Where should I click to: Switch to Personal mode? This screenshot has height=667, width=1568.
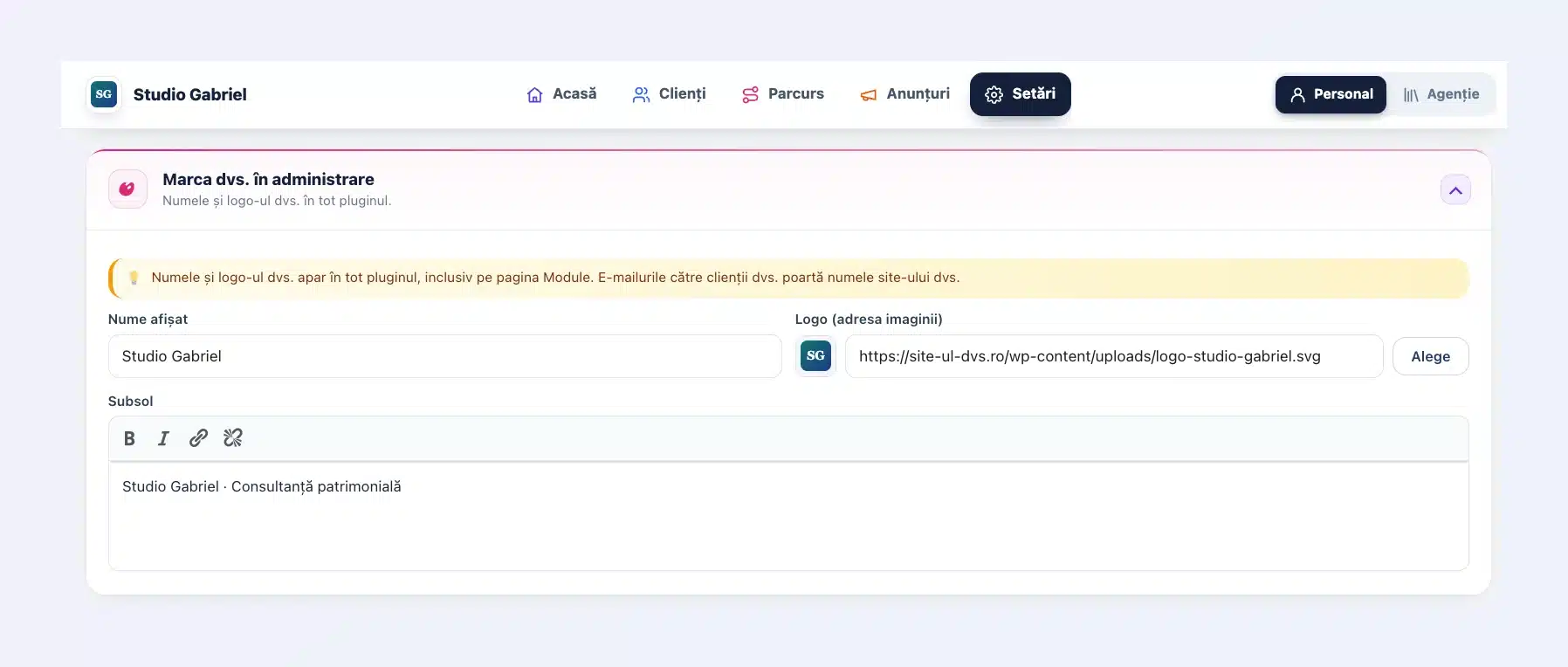click(x=1331, y=94)
